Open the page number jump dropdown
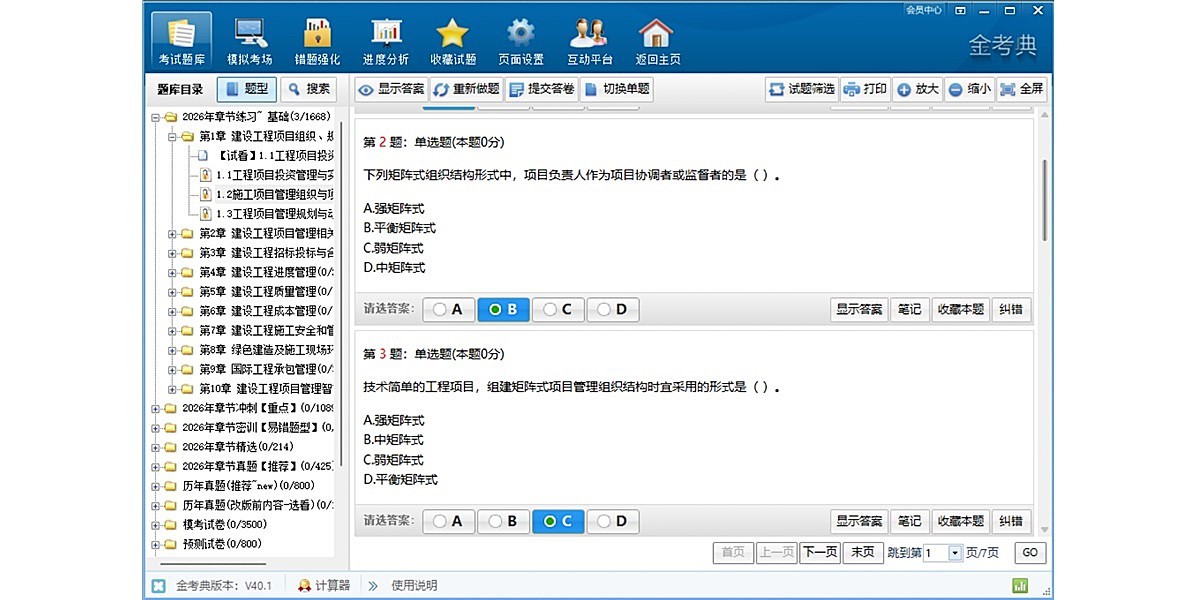 [954, 553]
